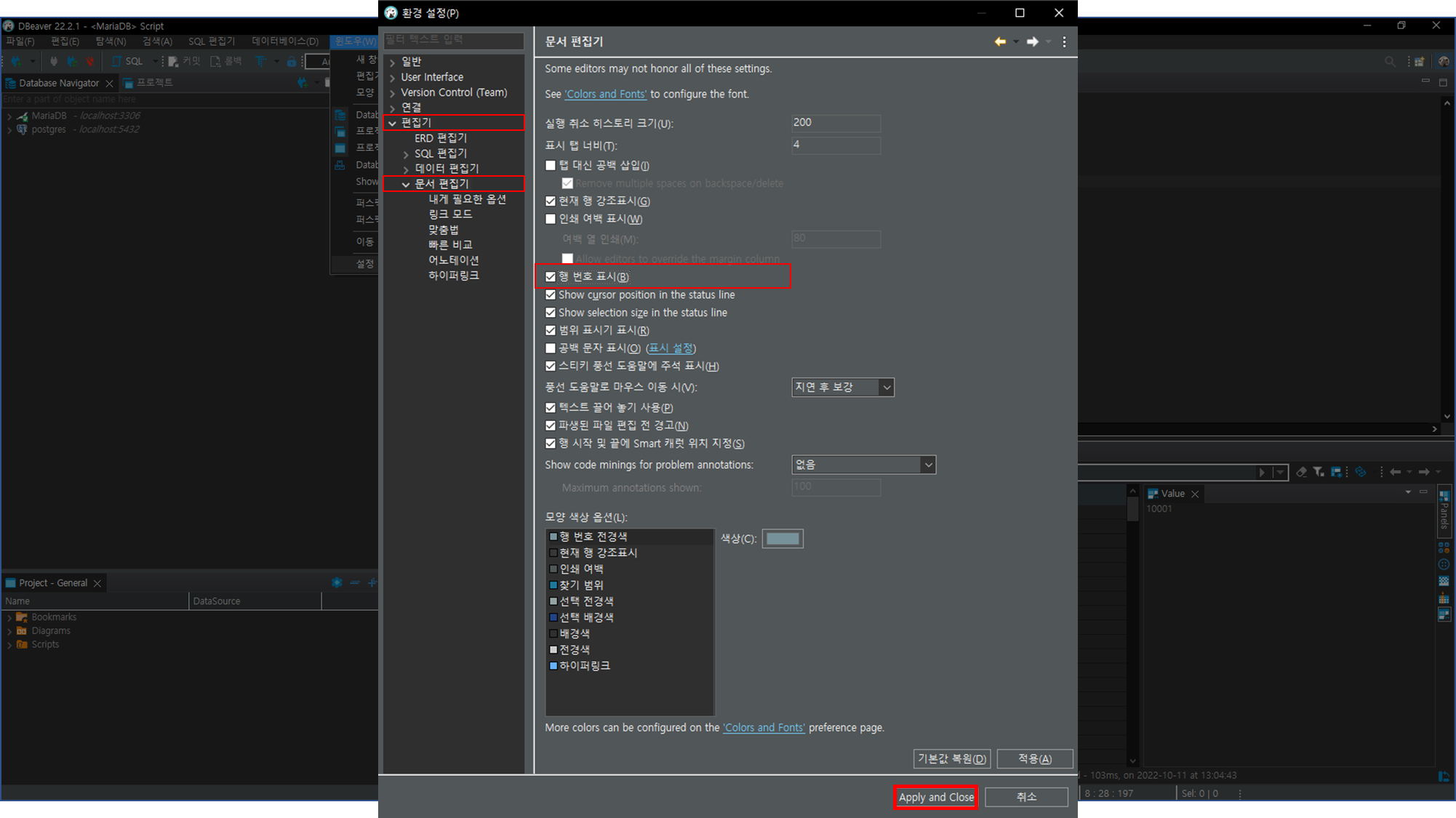
Task: Uncheck Show cursor position in status line
Action: [x=551, y=294]
